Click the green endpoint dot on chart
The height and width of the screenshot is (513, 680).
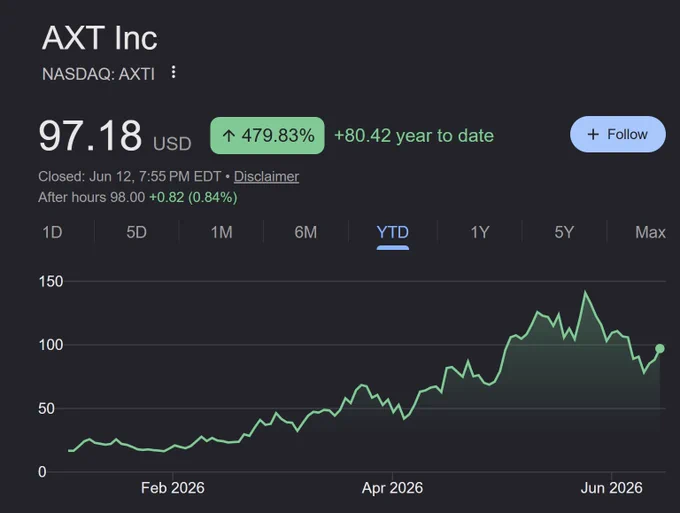[660, 349]
